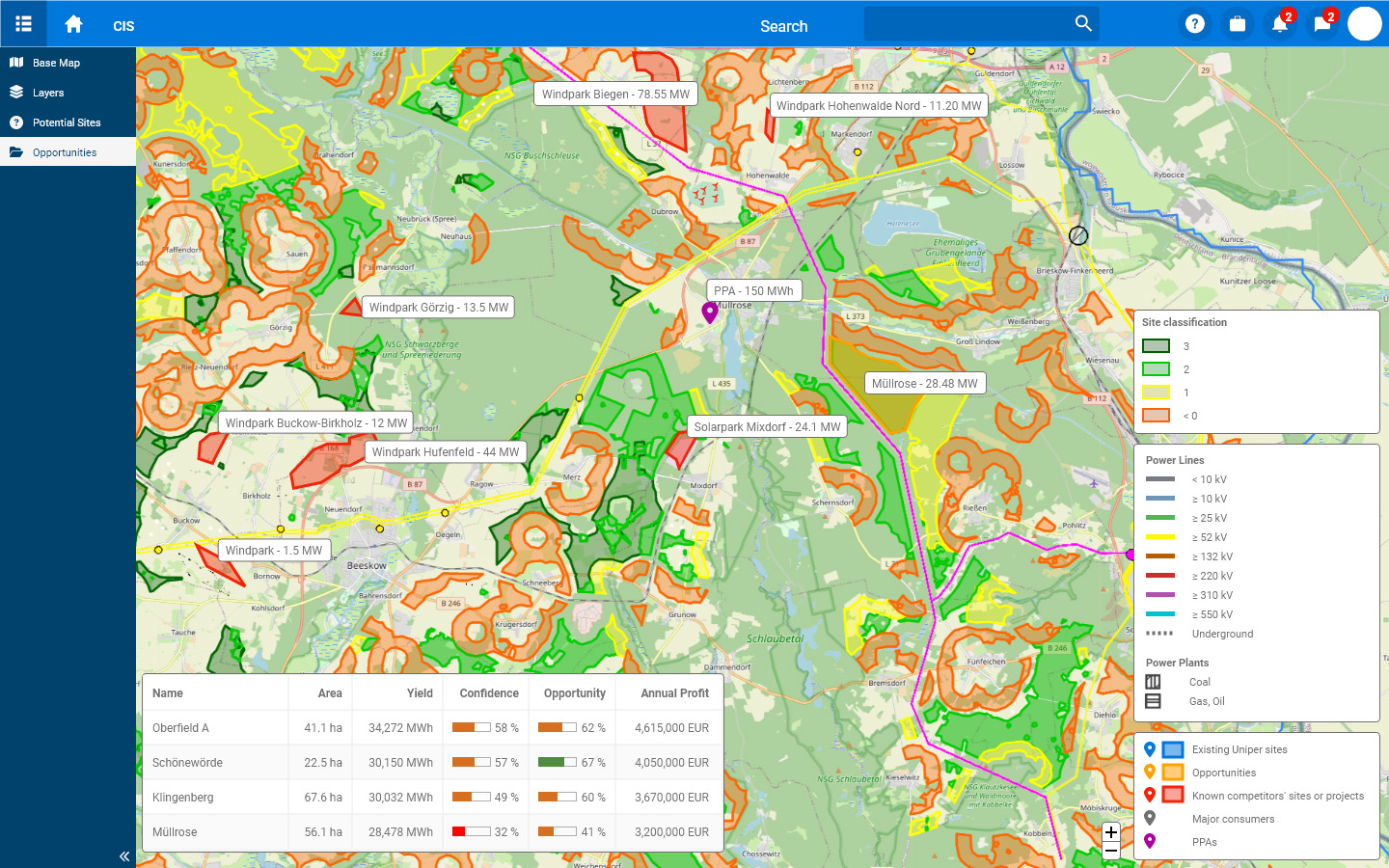Select the Windpark Biegen - 78.55 MW label

[x=614, y=94]
